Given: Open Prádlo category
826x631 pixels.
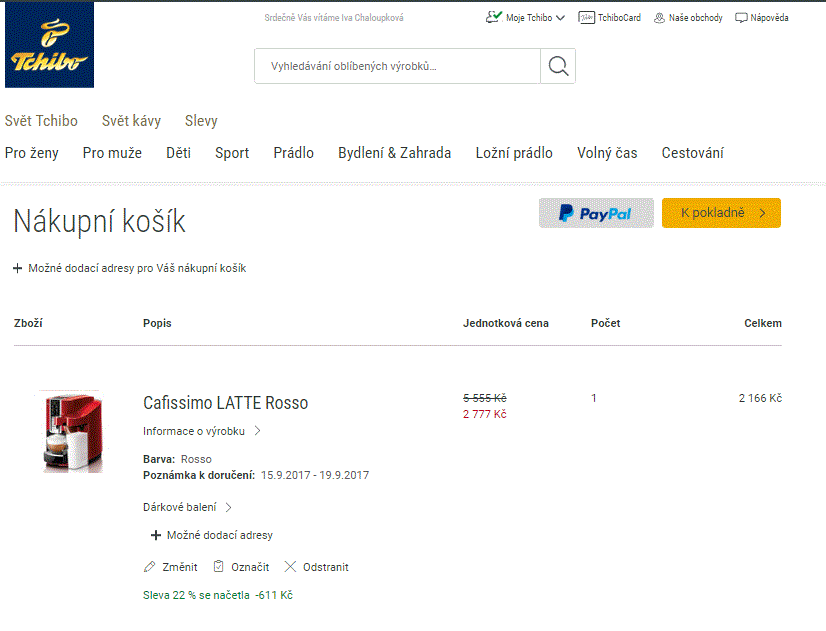Looking at the screenshot, I should pos(293,153).
